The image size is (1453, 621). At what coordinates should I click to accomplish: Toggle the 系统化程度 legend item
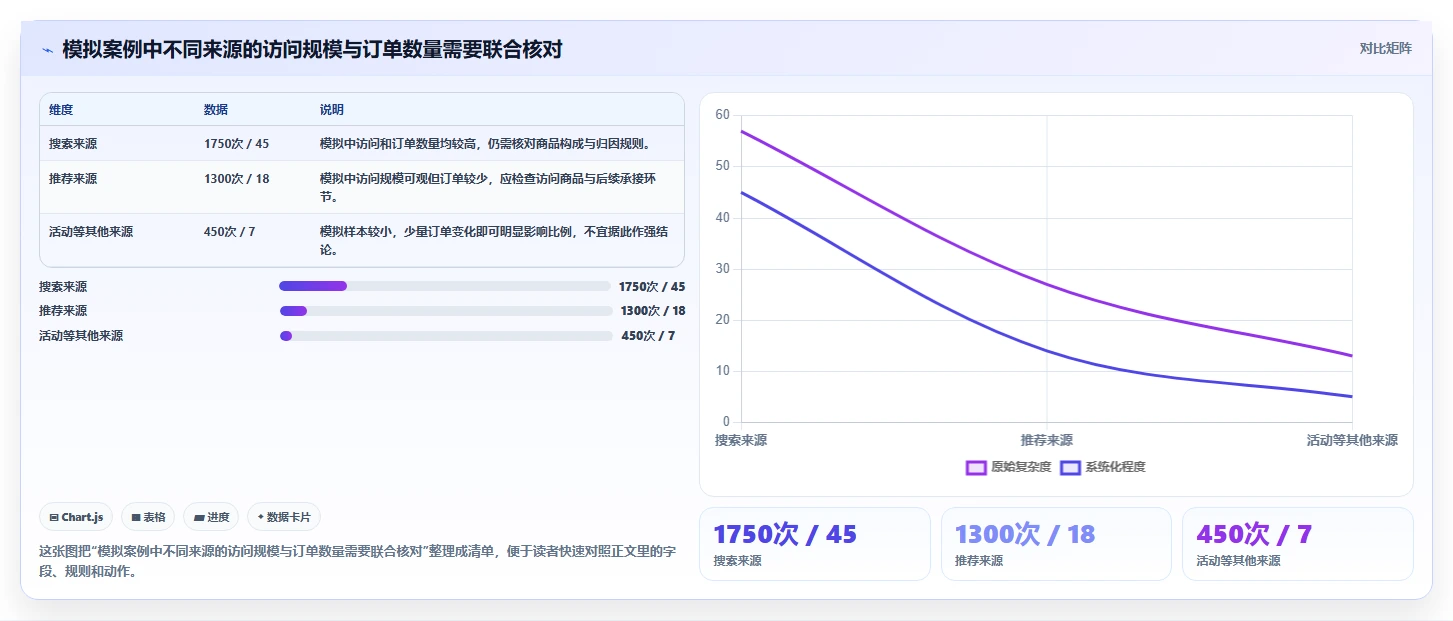1103,467
